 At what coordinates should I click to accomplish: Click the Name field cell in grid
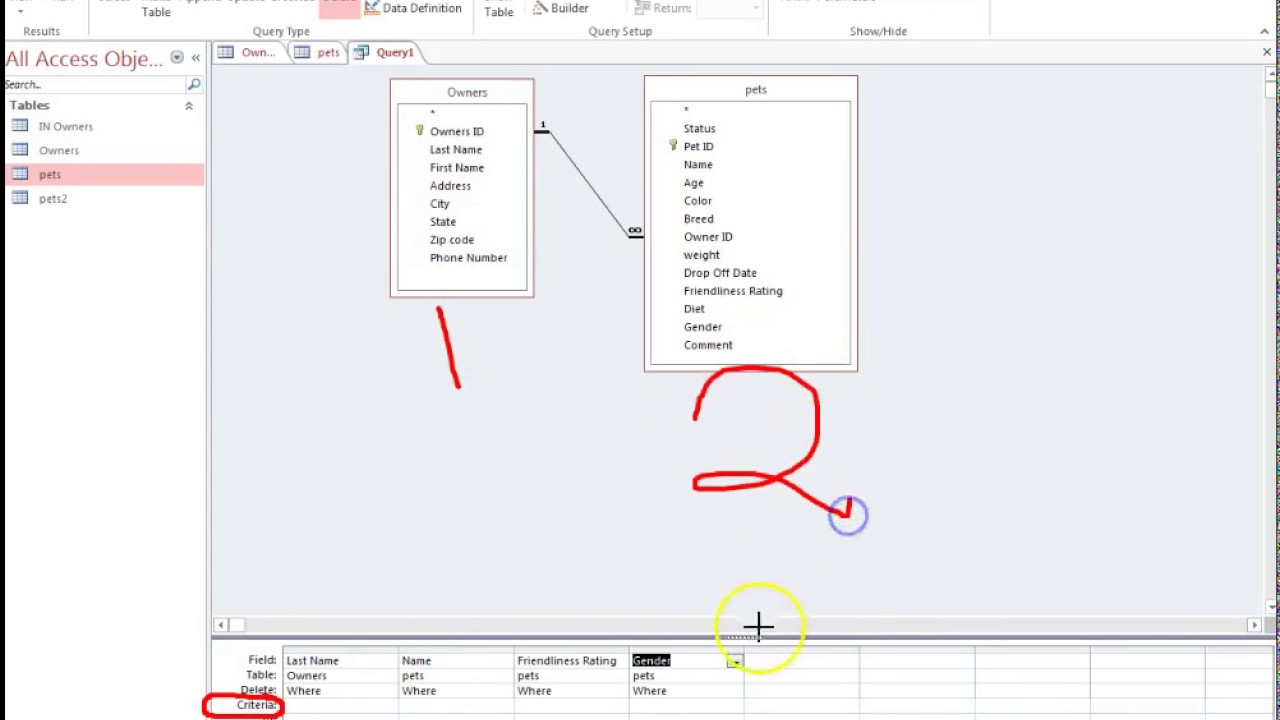(456, 660)
